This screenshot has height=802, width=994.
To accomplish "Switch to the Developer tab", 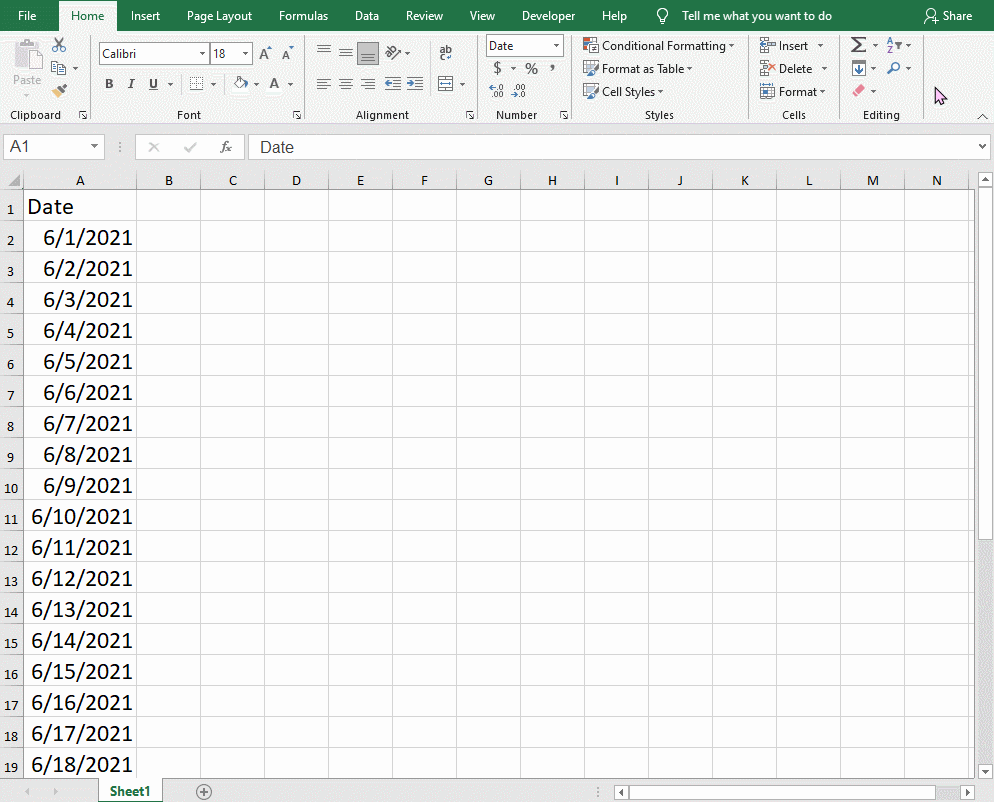I will click(x=548, y=16).
